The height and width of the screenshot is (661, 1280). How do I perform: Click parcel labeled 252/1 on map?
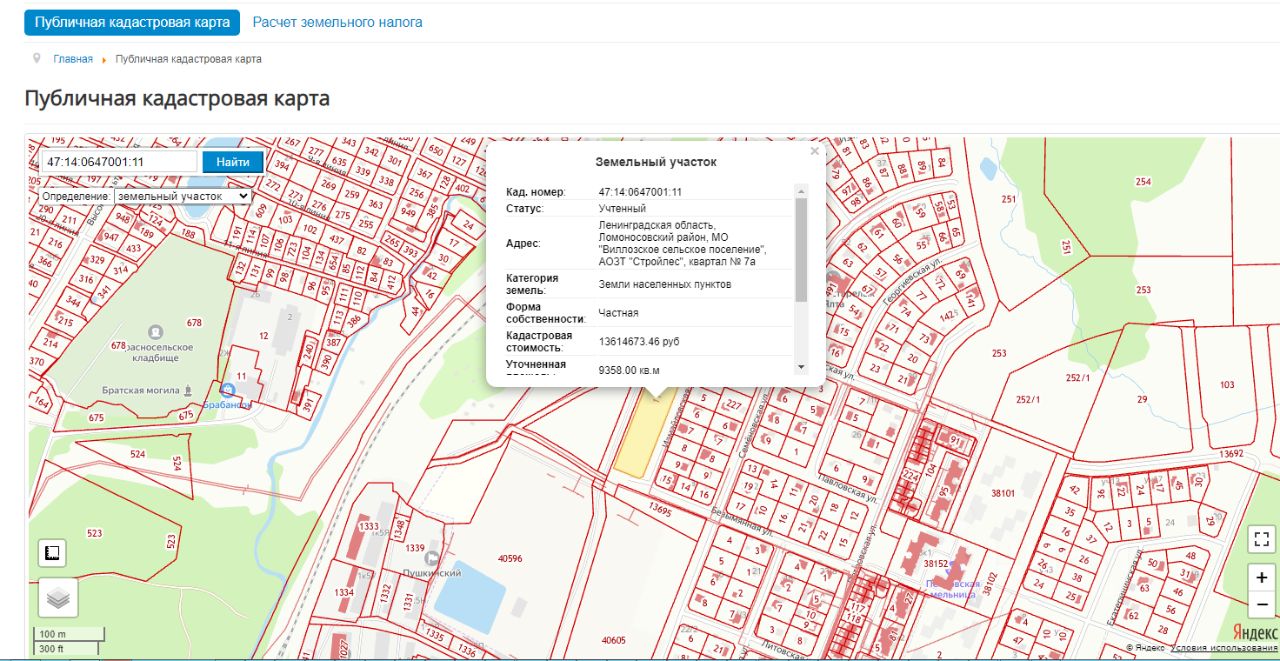click(x=1079, y=377)
